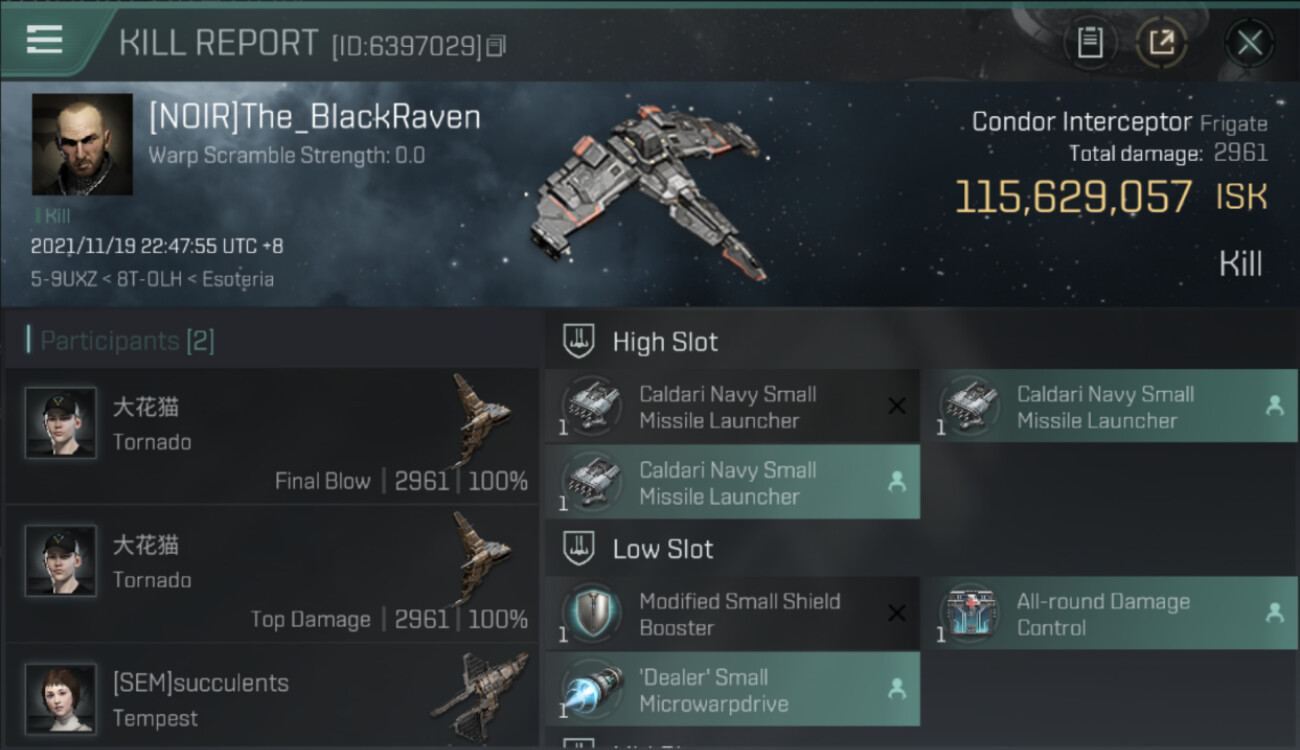This screenshot has width=1300, height=750.
Task: Select 'Dealer' Small Microwarpdrive icon
Action: 591,689
